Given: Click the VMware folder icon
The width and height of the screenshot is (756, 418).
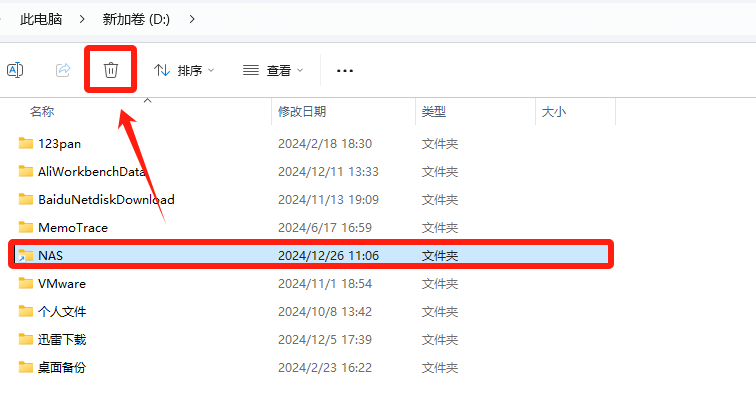Looking at the screenshot, I should 26,283.
